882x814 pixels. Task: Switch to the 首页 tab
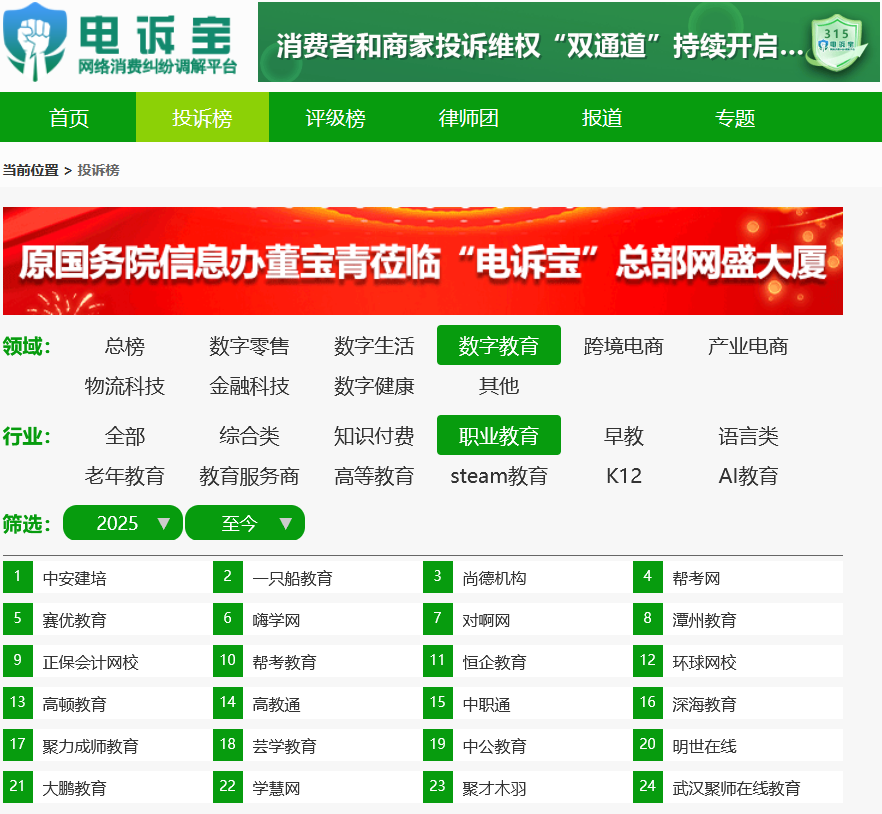tap(67, 117)
